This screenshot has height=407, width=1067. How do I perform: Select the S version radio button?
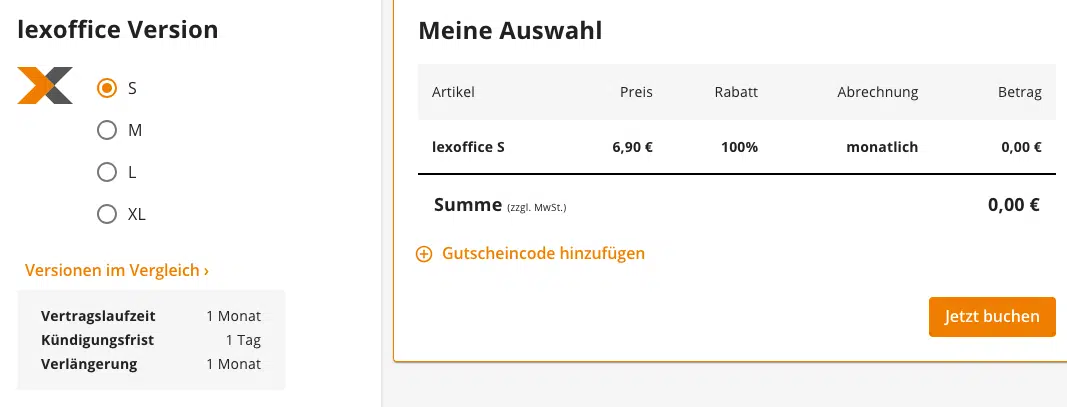(x=107, y=88)
